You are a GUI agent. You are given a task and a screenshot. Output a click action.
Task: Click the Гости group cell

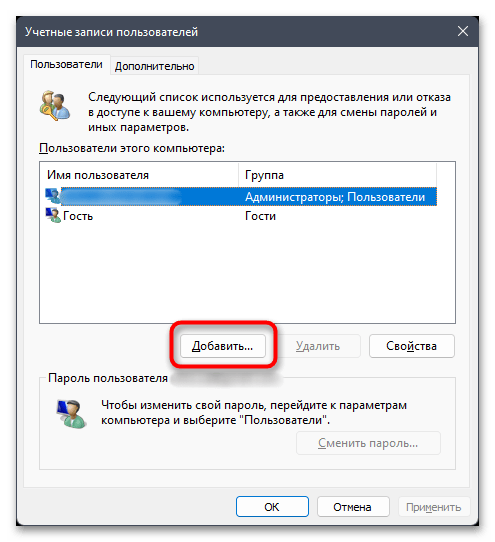tap(260, 216)
